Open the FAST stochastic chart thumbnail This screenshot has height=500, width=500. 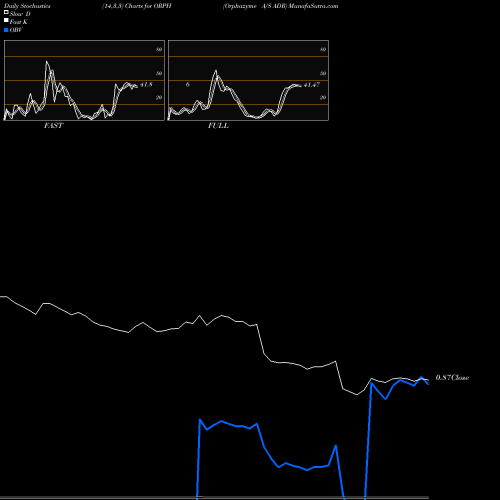(84, 80)
